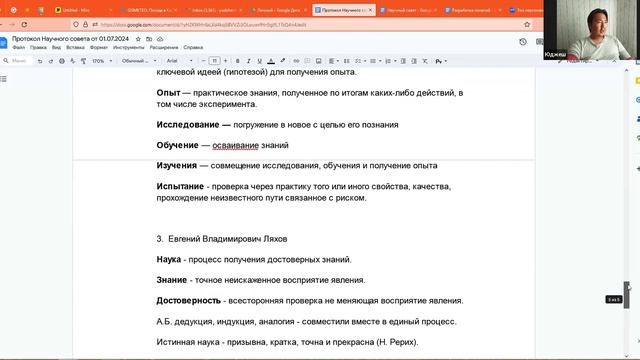Select the paint format tool
The width and height of the screenshot is (640, 360).
coord(83,61)
